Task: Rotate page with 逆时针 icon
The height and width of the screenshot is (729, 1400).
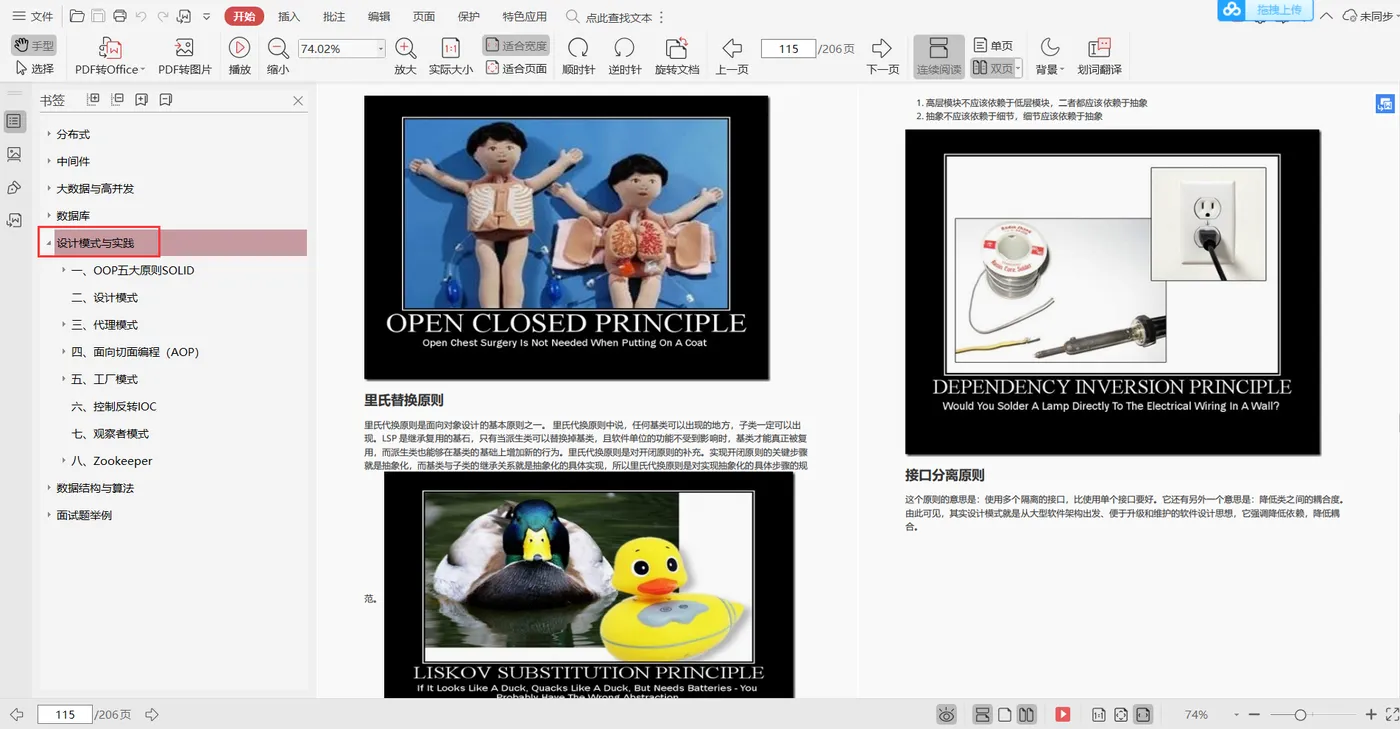Action: pyautogui.click(x=624, y=49)
